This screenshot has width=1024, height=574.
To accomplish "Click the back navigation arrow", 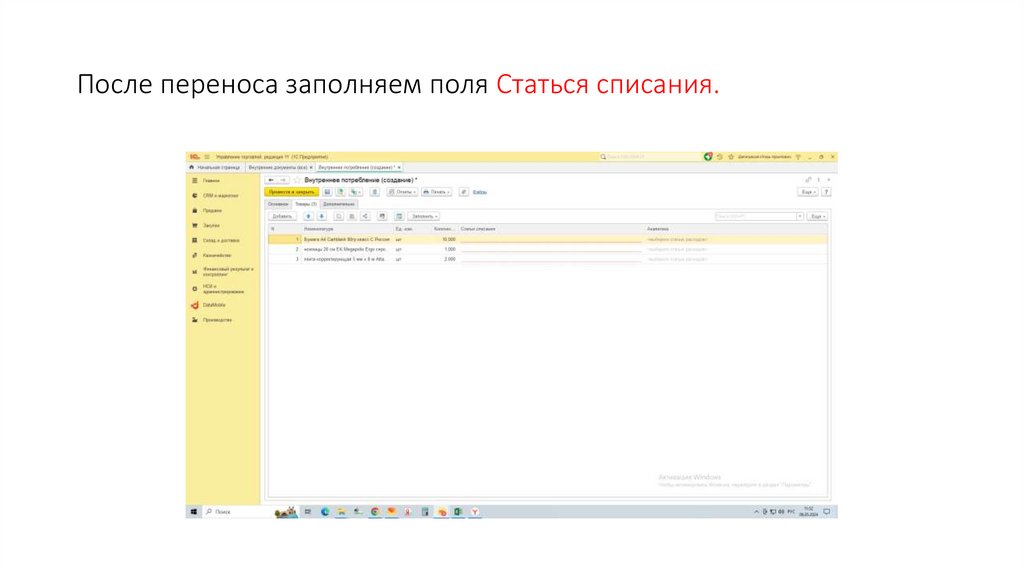I will tap(271, 180).
